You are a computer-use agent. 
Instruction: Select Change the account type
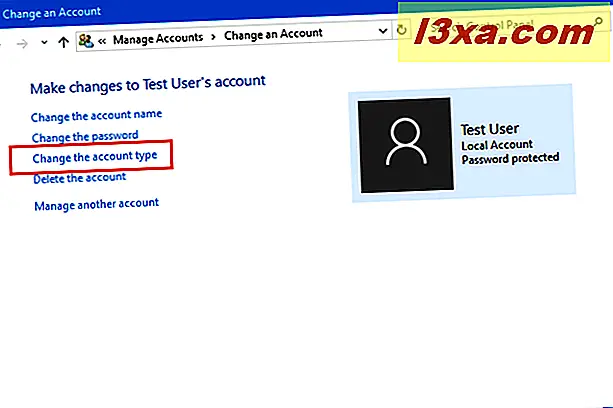click(x=95, y=157)
